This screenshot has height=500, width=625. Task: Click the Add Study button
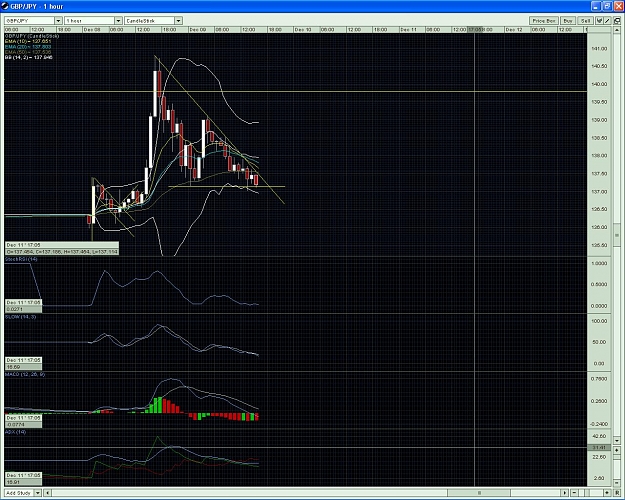coord(20,493)
